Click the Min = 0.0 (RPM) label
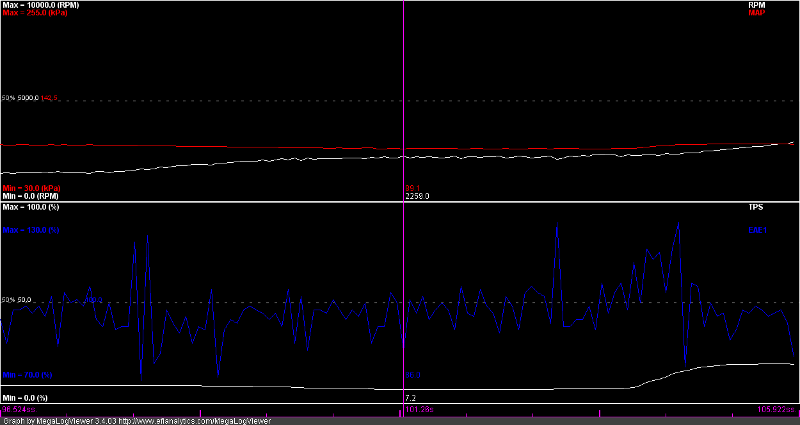This screenshot has width=800, height=425. pos(34,196)
